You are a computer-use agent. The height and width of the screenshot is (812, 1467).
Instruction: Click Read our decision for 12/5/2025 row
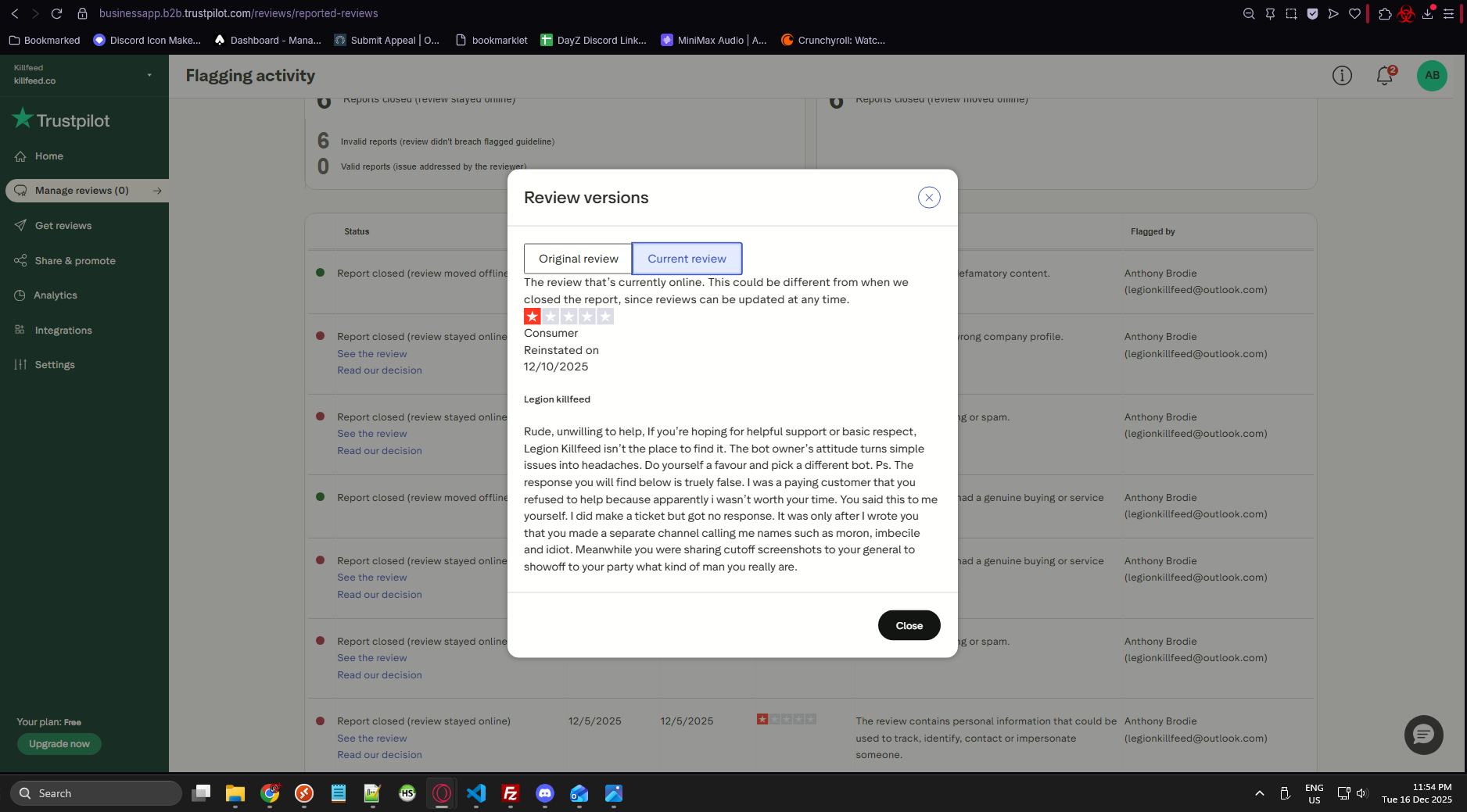[379, 755]
